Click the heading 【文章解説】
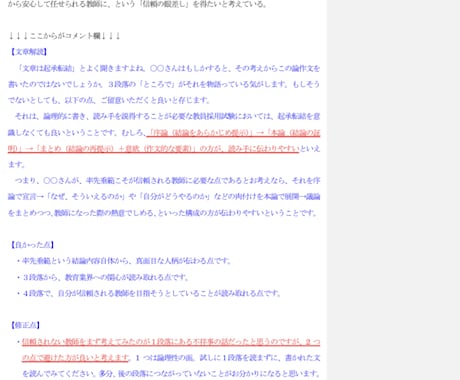Viewport: 460px width, 380px height. pyautogui.click(x=28, y=52)
